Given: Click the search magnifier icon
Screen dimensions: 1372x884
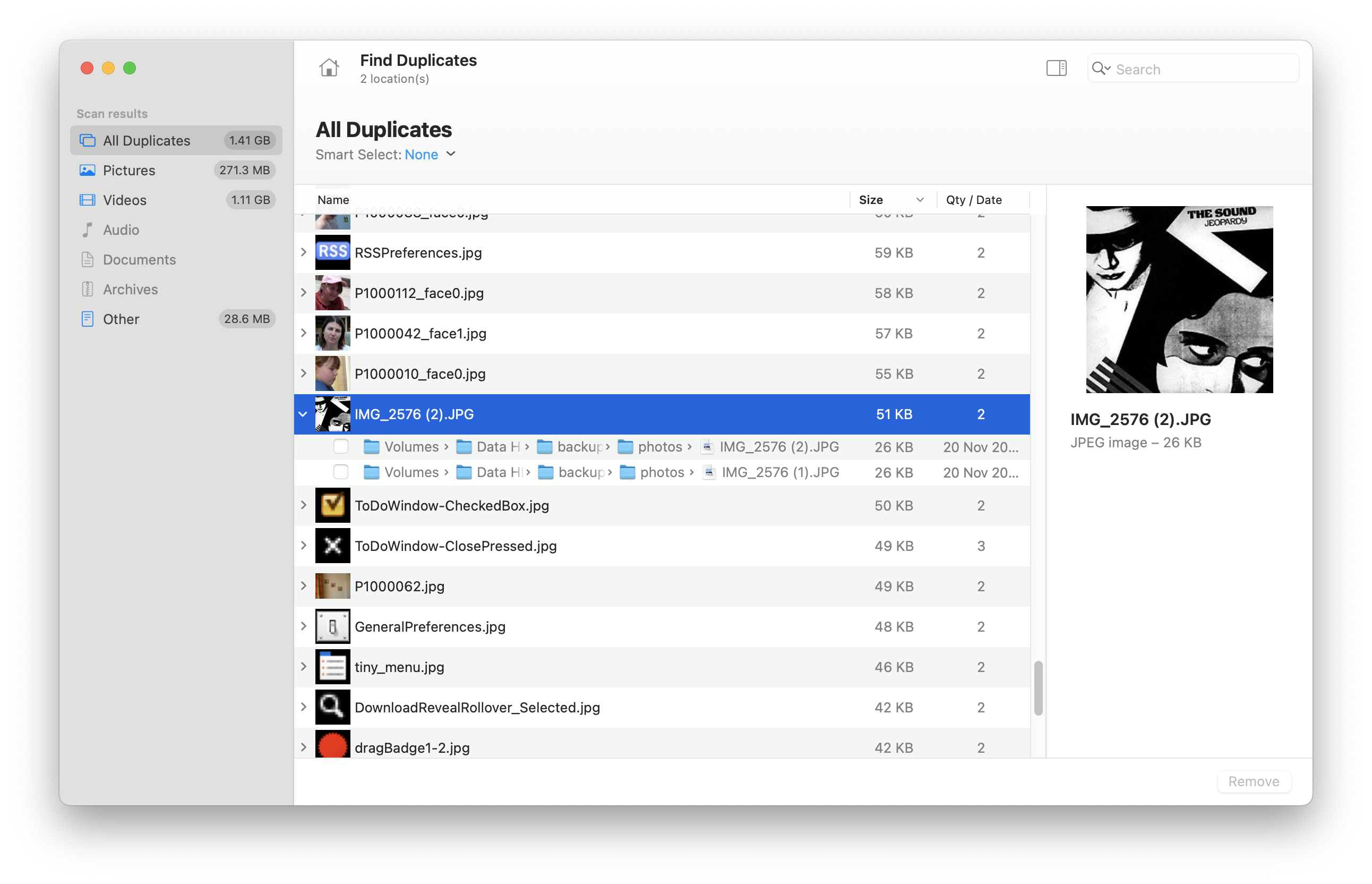Looking at the screenshot, I should [x=1101, y=69].
